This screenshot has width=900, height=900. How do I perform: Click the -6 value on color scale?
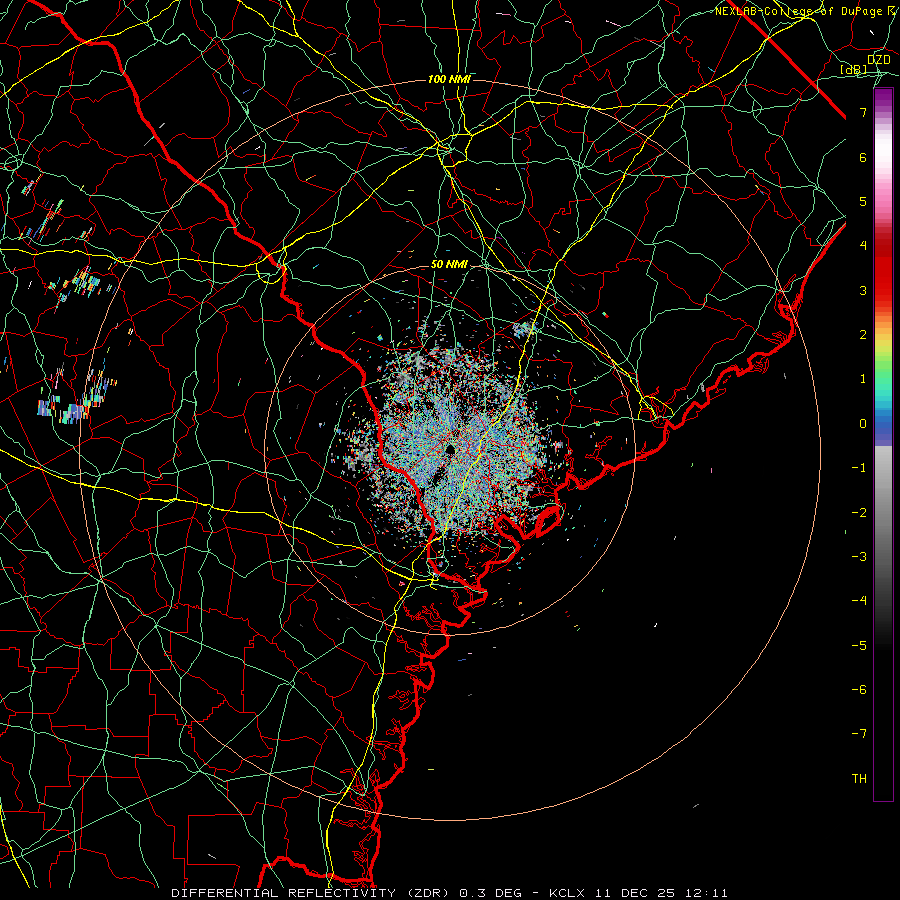click(x=859, y=690)
